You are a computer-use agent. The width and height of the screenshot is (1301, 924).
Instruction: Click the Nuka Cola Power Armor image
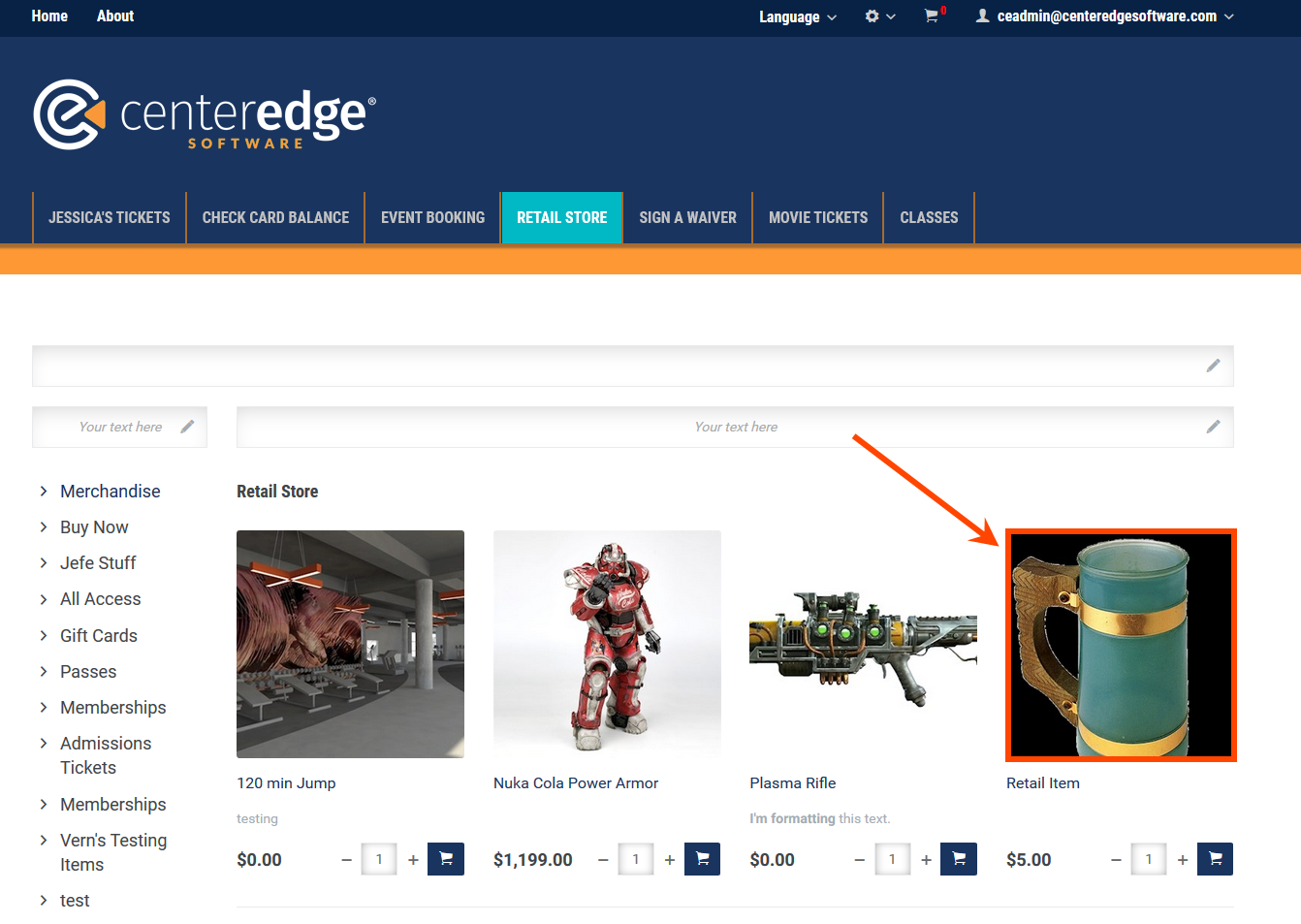click(x=607, y=644)
